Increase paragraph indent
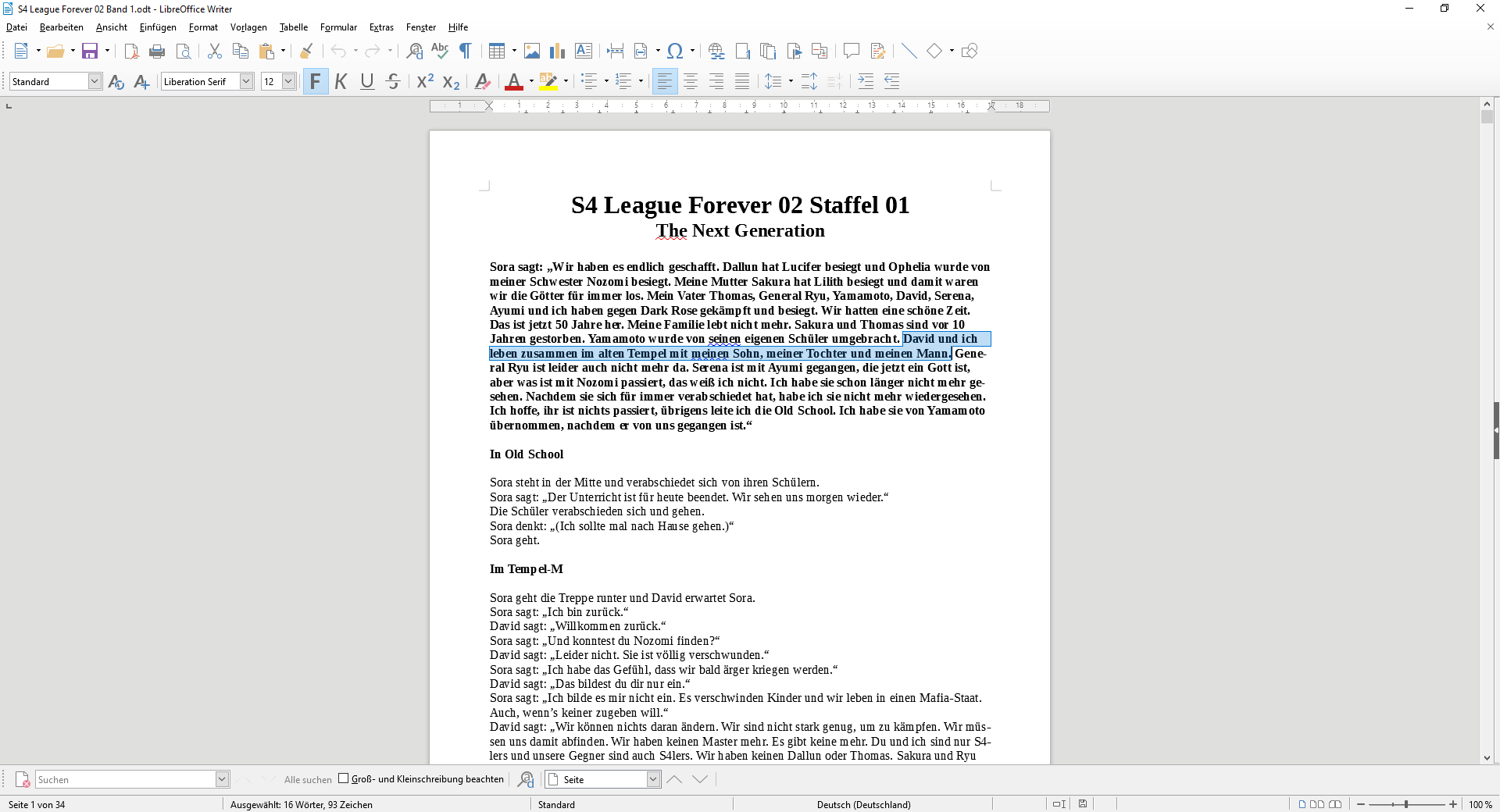1500x812 pixels. (x=866, y=81)
